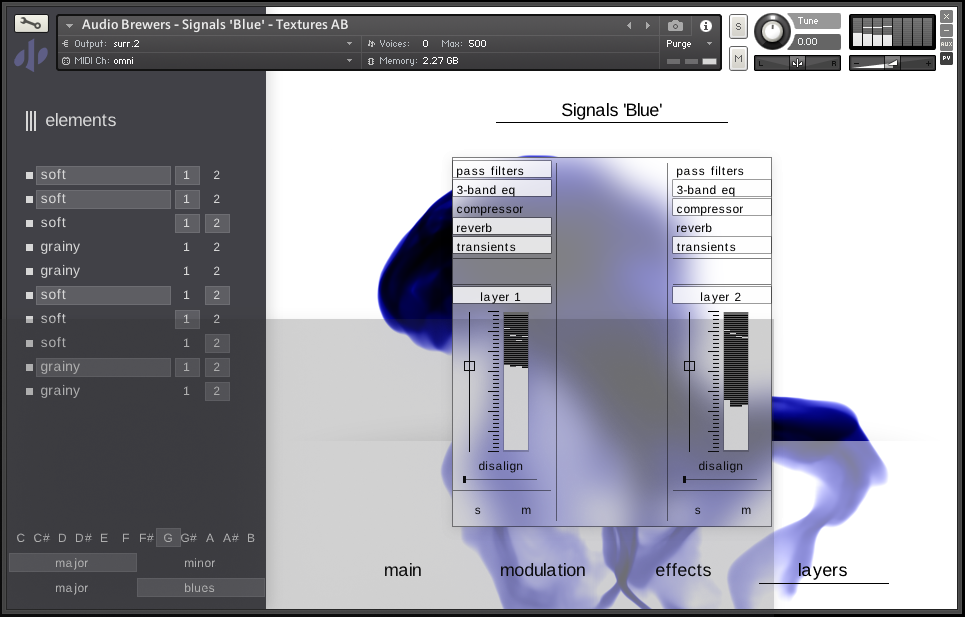Click the Tune knob
965x617 pixels.
tap(772, 31)
